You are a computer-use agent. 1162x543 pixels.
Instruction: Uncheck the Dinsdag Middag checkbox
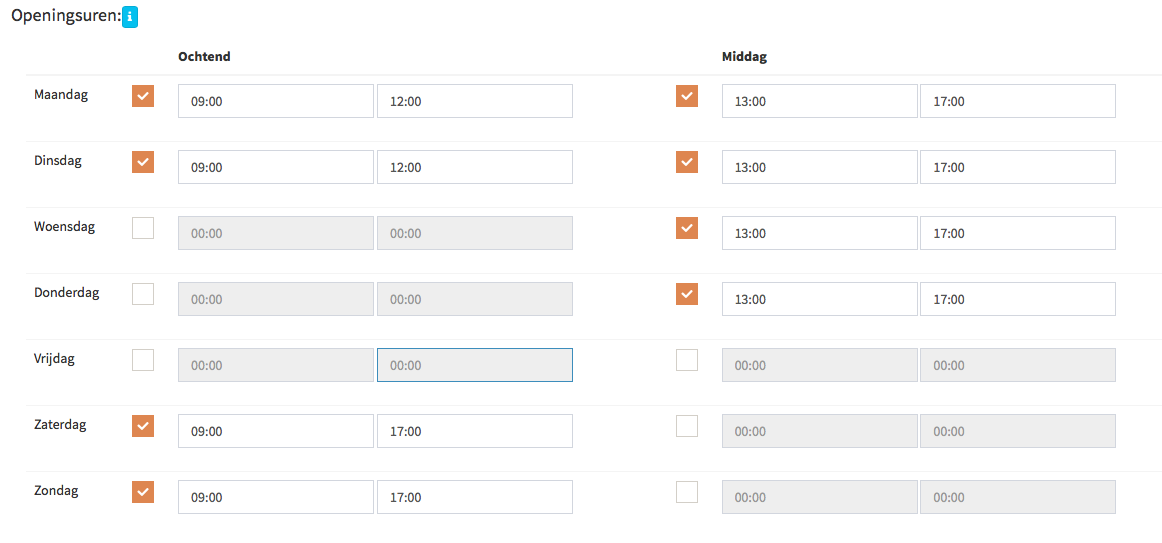tap(687, 162)
